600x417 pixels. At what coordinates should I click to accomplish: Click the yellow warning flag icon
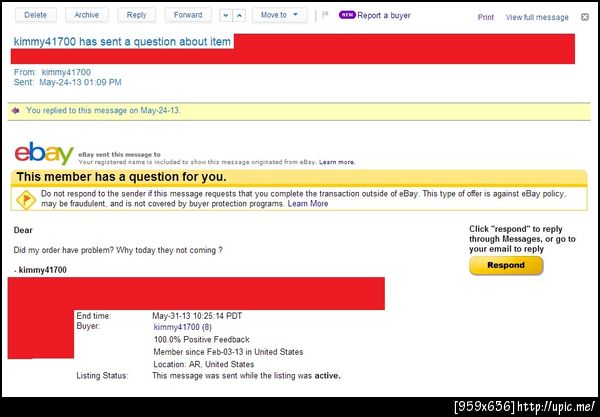pos(26,200)
